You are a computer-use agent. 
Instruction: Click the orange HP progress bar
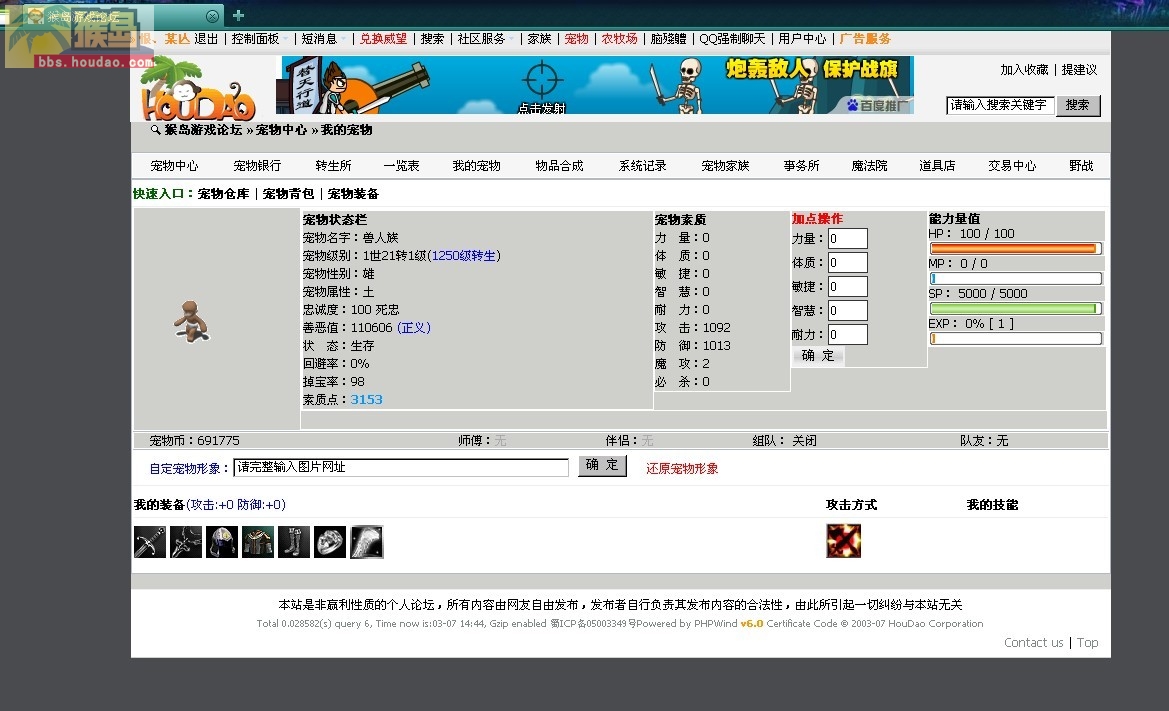[1015, 248]
